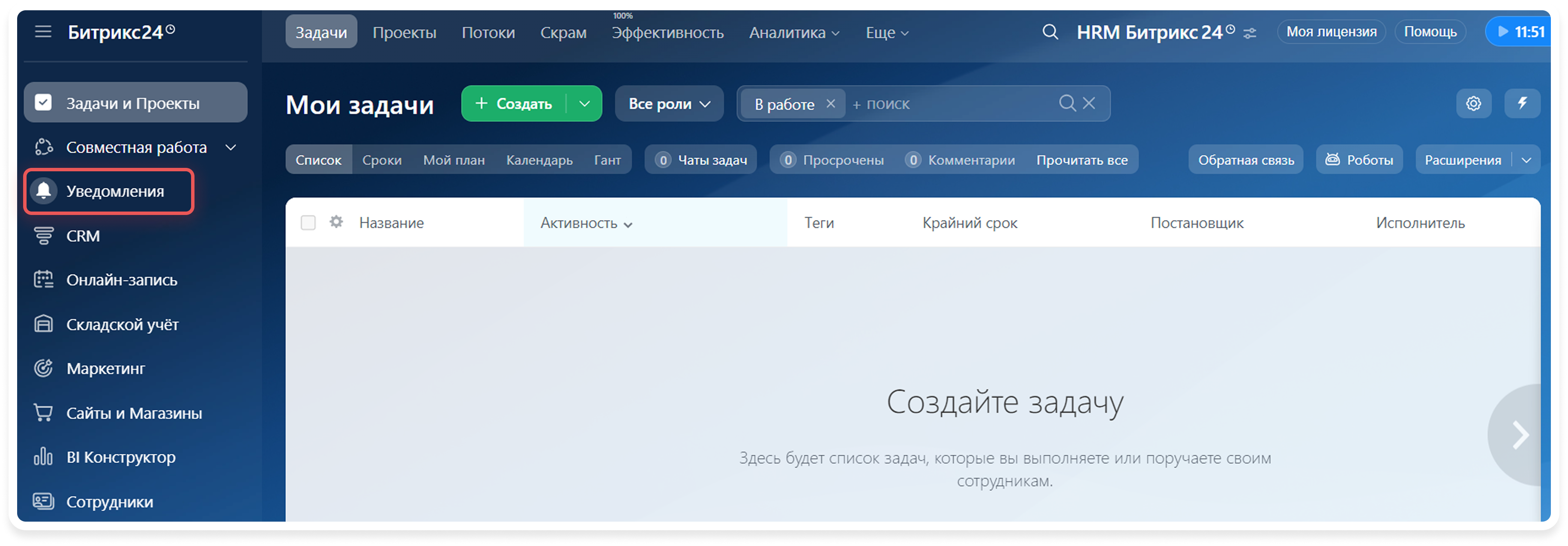This screenshot has height=546, width=1568.
Task: Click the "Прочитать все" button
Action: (1082, 160)
